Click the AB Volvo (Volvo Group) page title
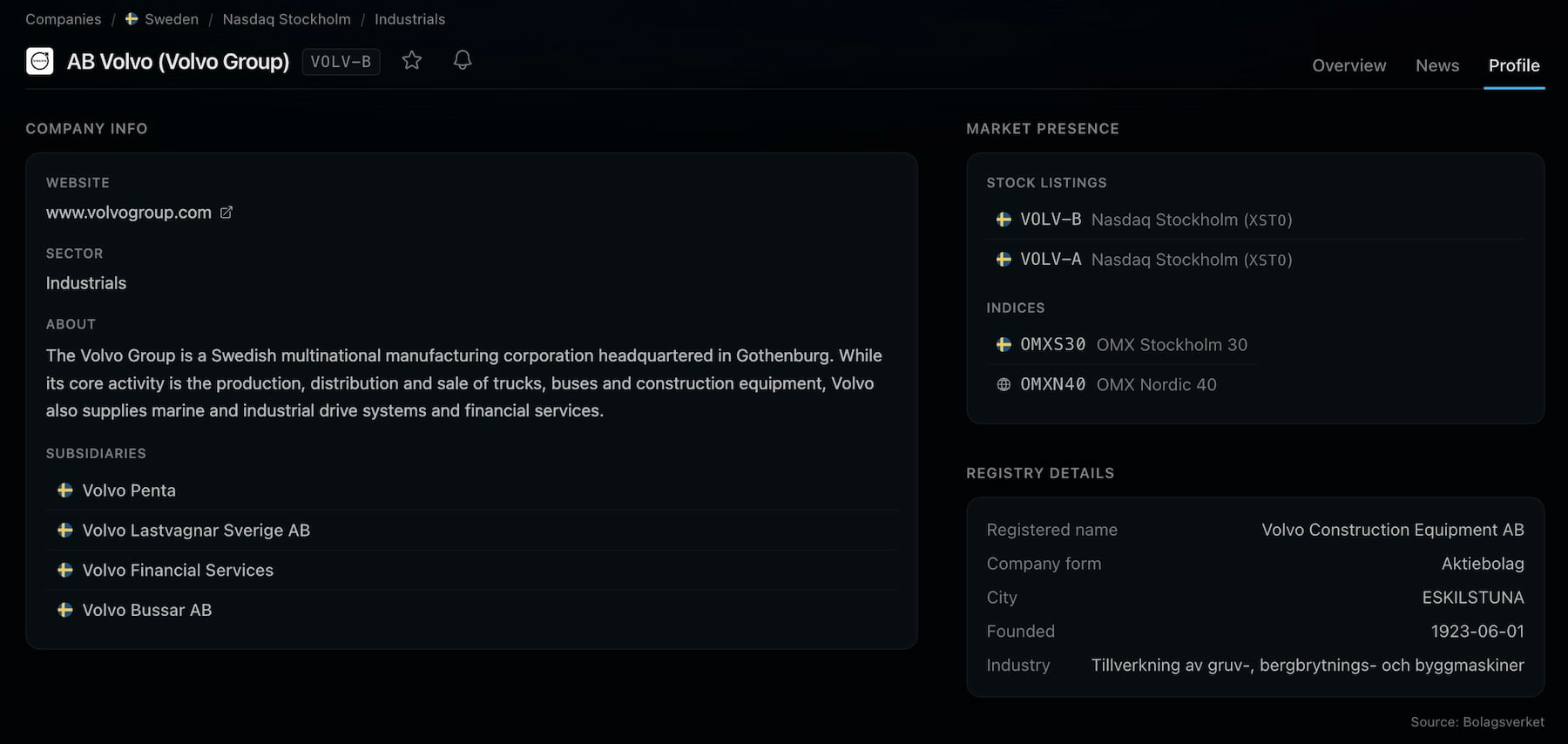Image resolution: width=1568 pixels, height=744 pixels. [x=178, y=62]
